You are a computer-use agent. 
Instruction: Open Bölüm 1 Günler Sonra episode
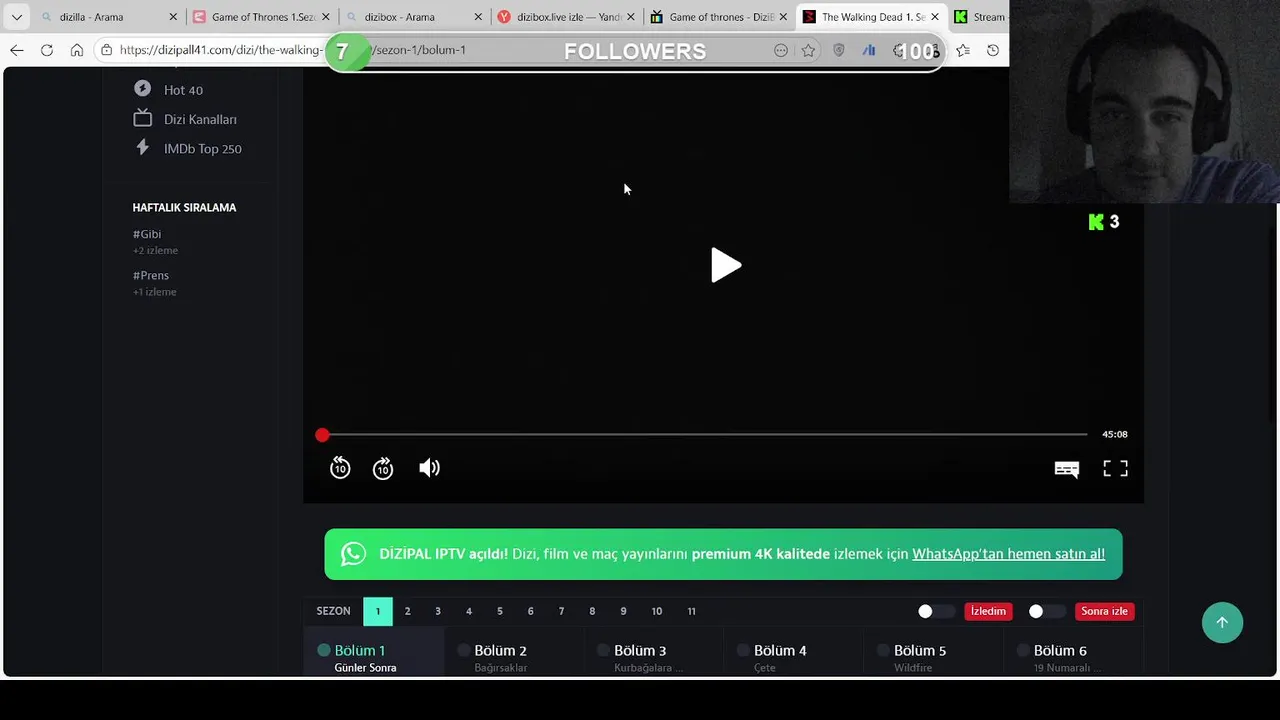pos(375,652)
